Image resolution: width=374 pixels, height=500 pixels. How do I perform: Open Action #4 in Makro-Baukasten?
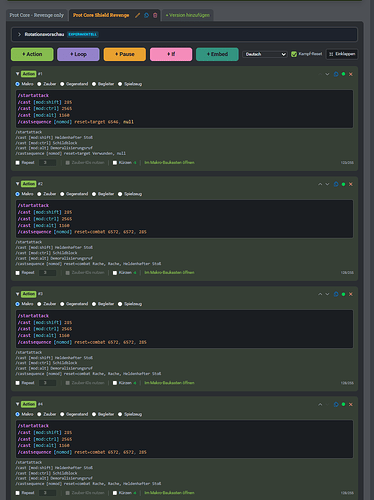click(x=169, y=493)
